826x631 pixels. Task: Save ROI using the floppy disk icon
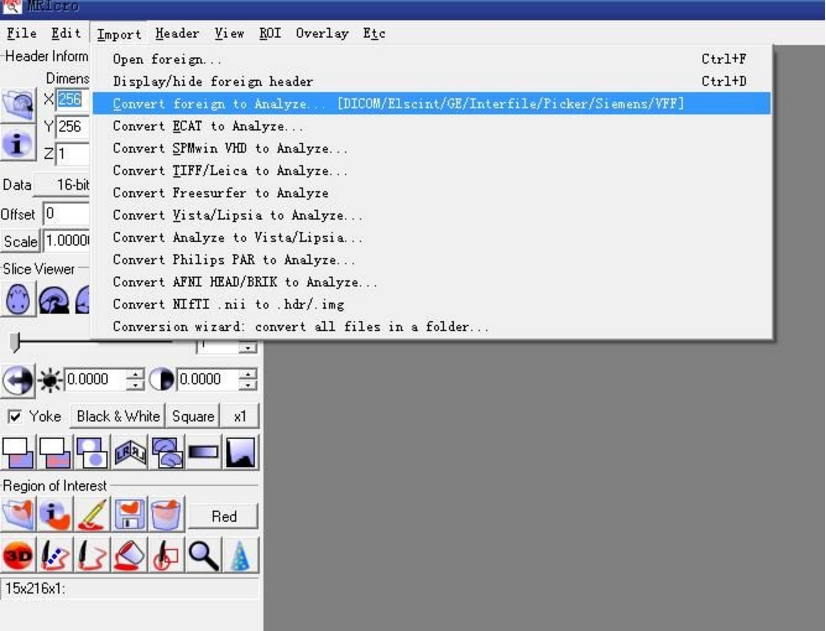click(130, 515)
